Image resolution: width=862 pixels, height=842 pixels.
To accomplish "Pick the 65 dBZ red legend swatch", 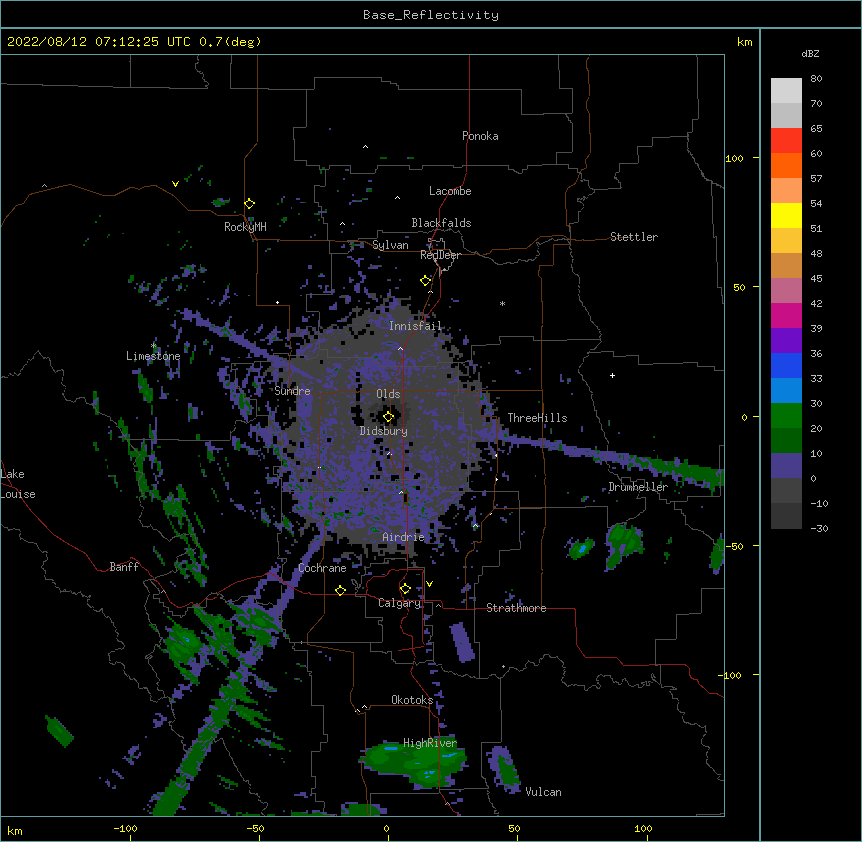I will click(x=786, y=141).
